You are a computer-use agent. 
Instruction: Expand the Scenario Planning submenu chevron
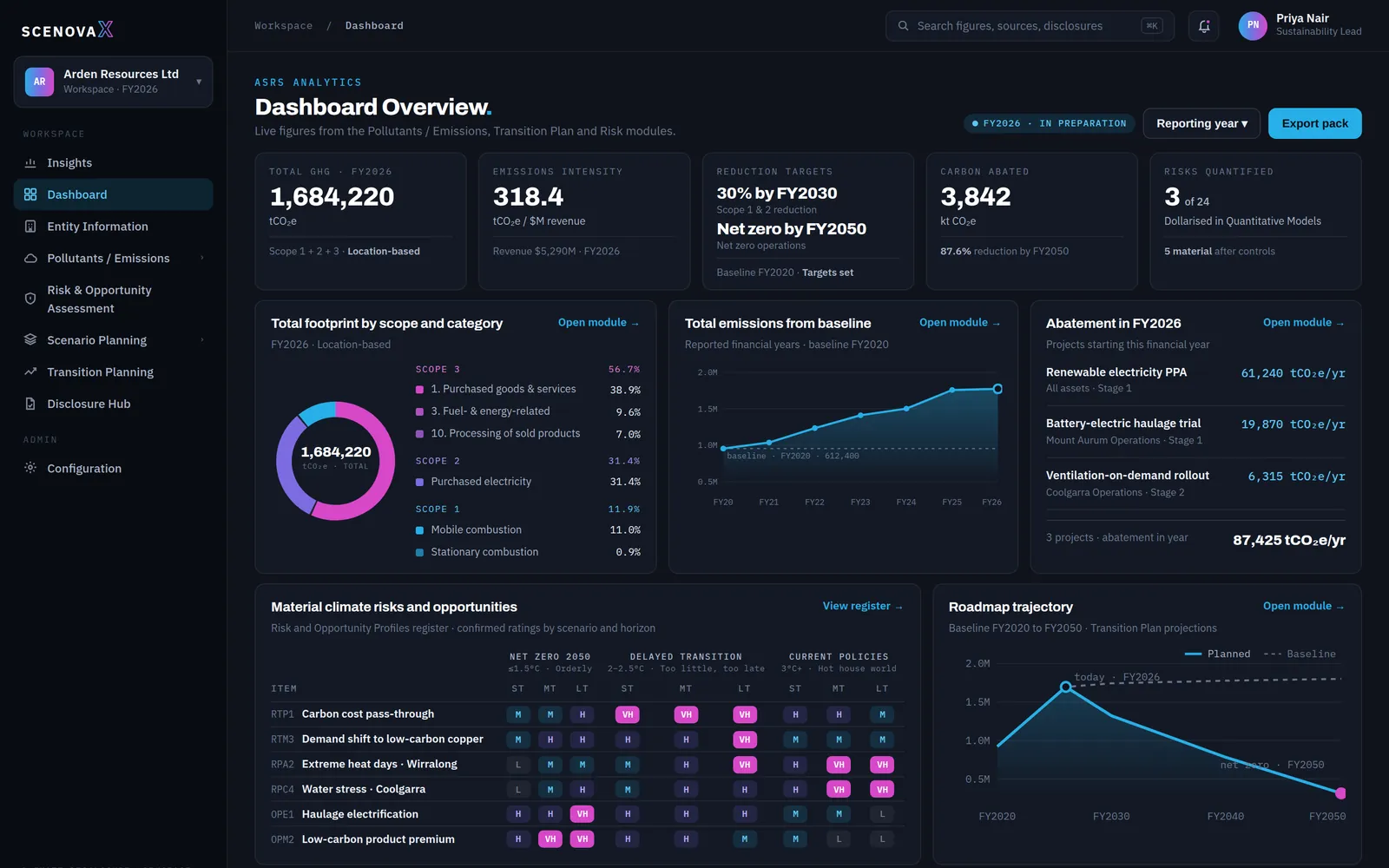[202, 339]
